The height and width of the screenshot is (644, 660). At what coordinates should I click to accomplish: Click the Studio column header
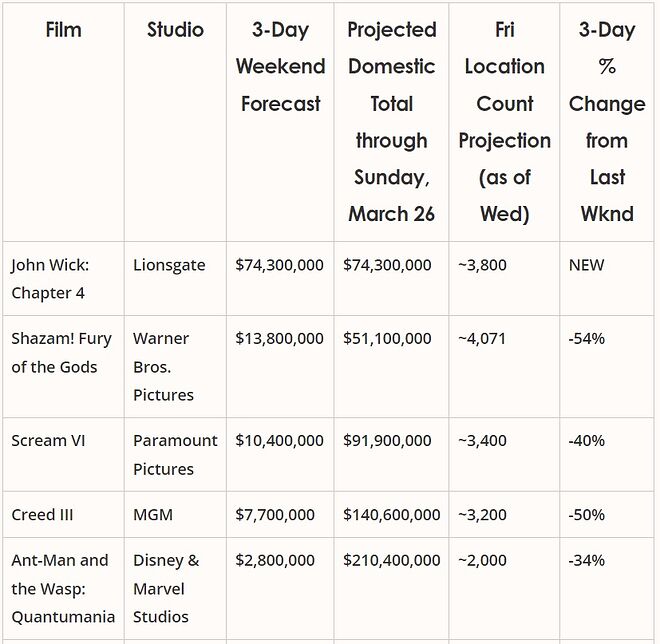pyautogui.click(x=175, y=30)
